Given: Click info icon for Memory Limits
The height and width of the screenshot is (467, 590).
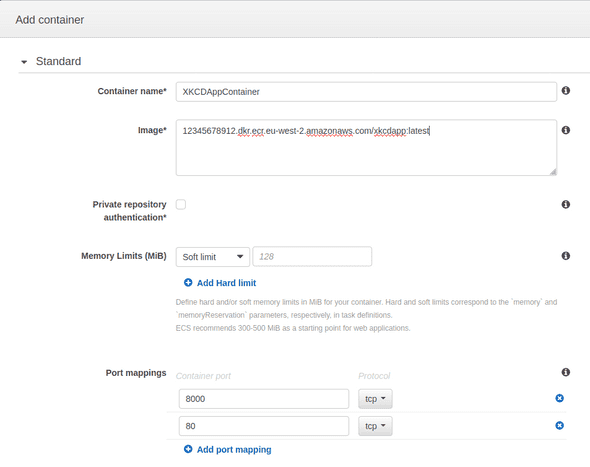Looking at the screenshot, I should [566, 256].
